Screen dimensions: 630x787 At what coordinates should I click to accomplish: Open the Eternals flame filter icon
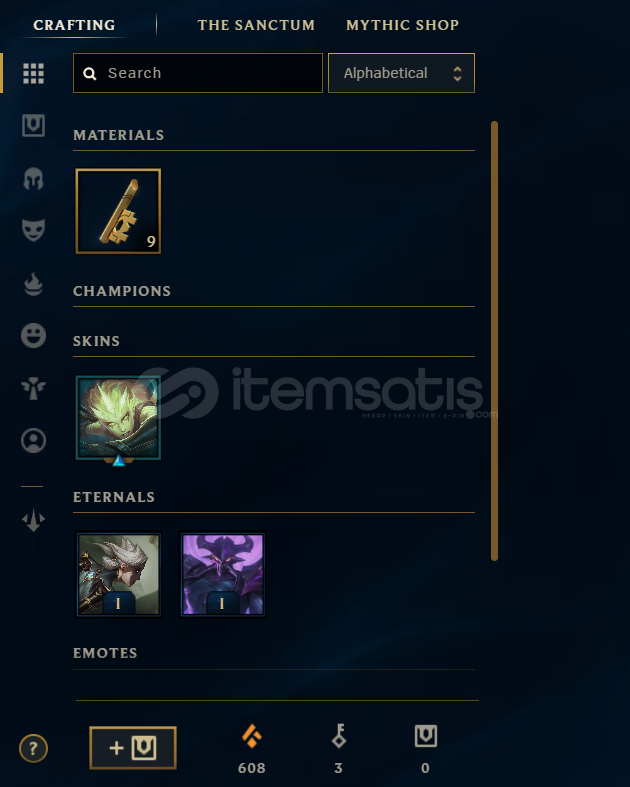coord(34,284)
